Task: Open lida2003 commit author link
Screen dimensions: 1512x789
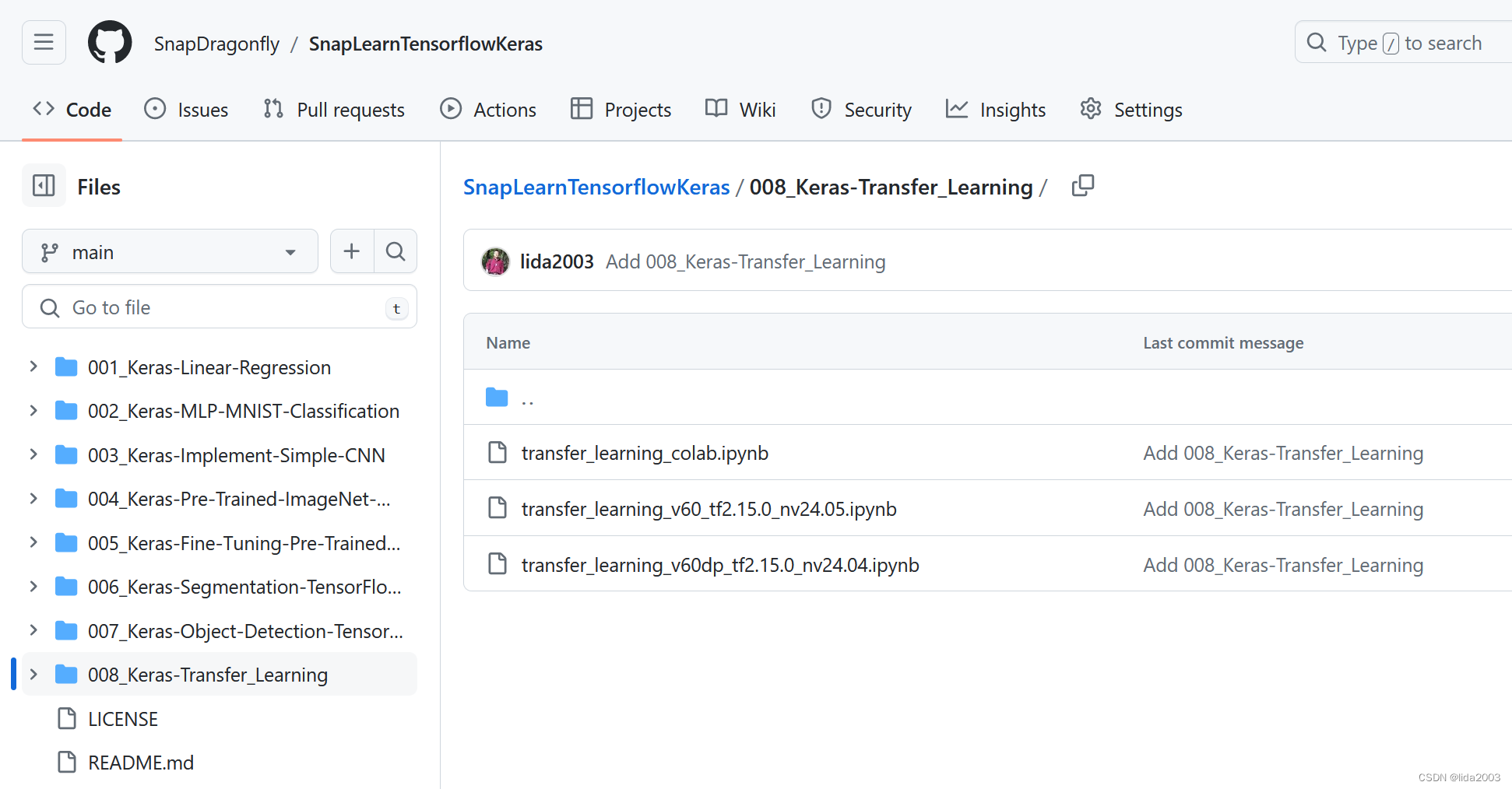Action: coord(557,261)
